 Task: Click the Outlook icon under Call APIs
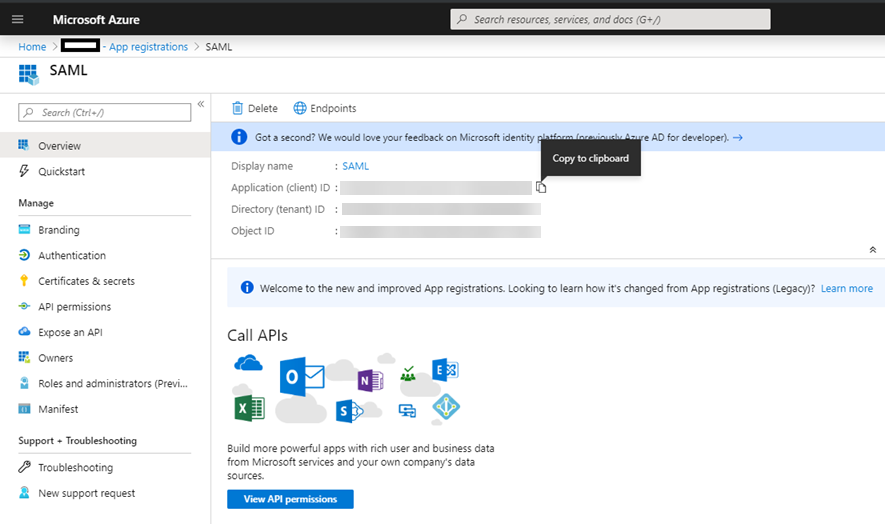click(x=302, y=376)
